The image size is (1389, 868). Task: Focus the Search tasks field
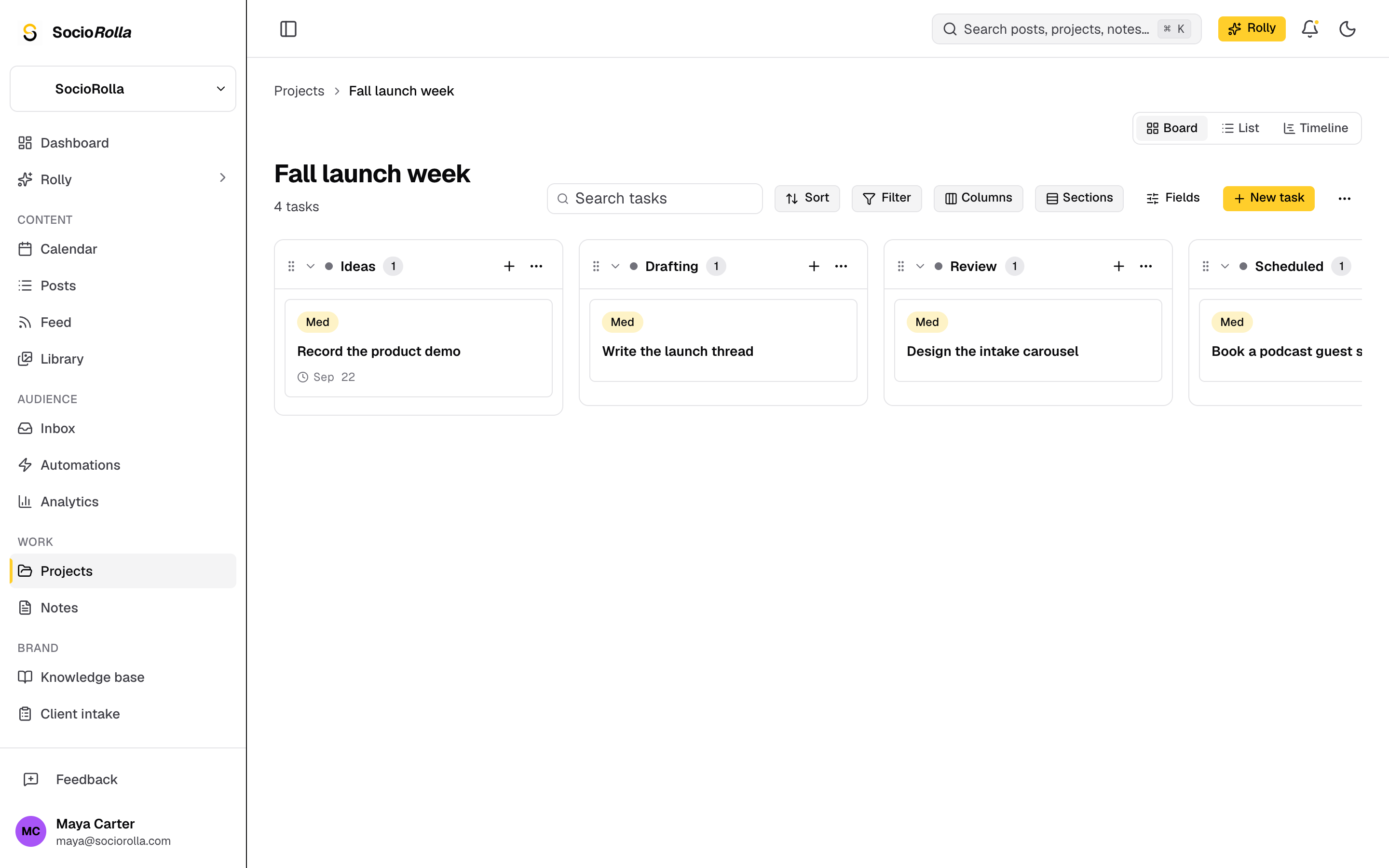[654, 199]
